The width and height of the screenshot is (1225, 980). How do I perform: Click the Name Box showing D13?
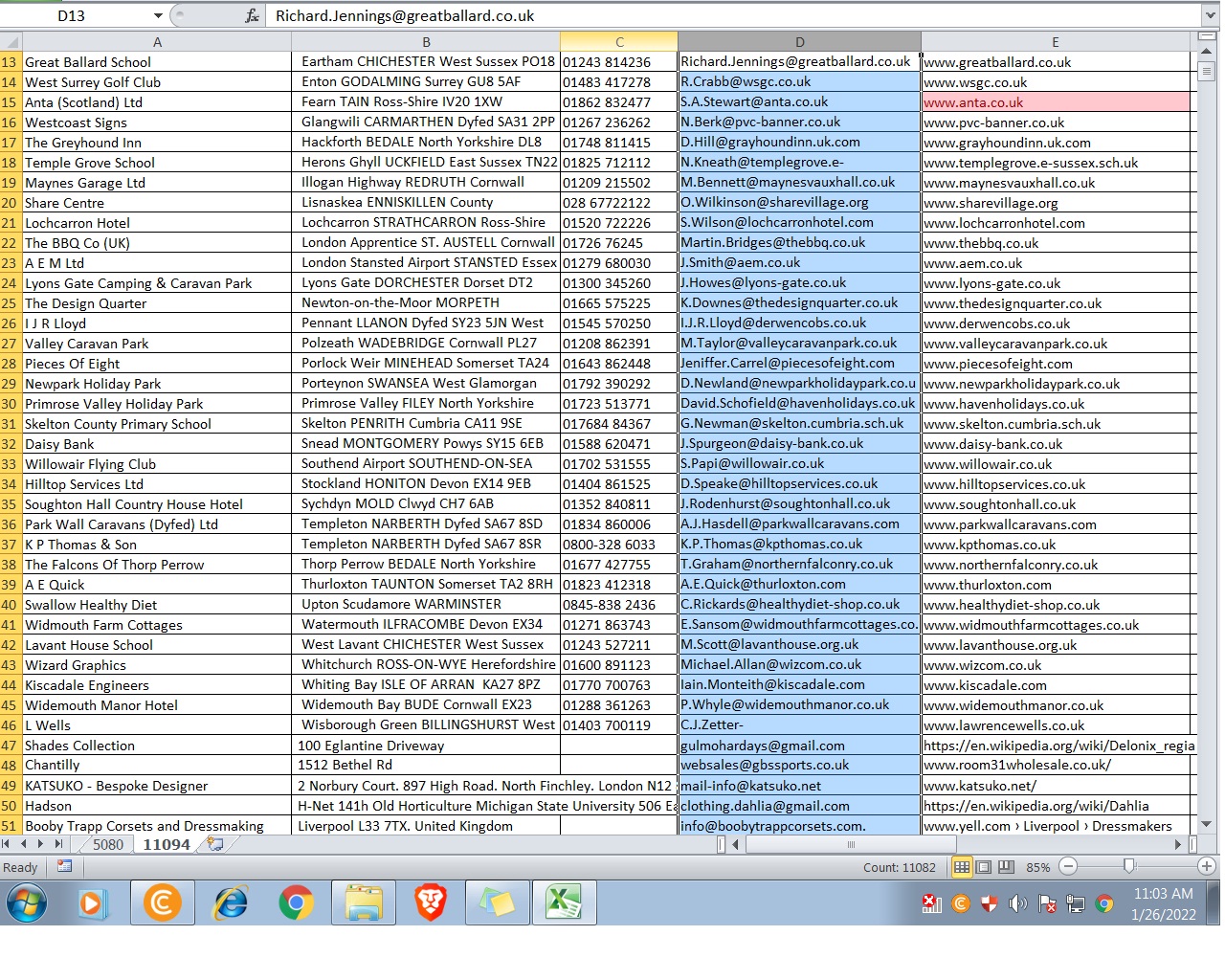pyautogui.click(x=73, y=15)
